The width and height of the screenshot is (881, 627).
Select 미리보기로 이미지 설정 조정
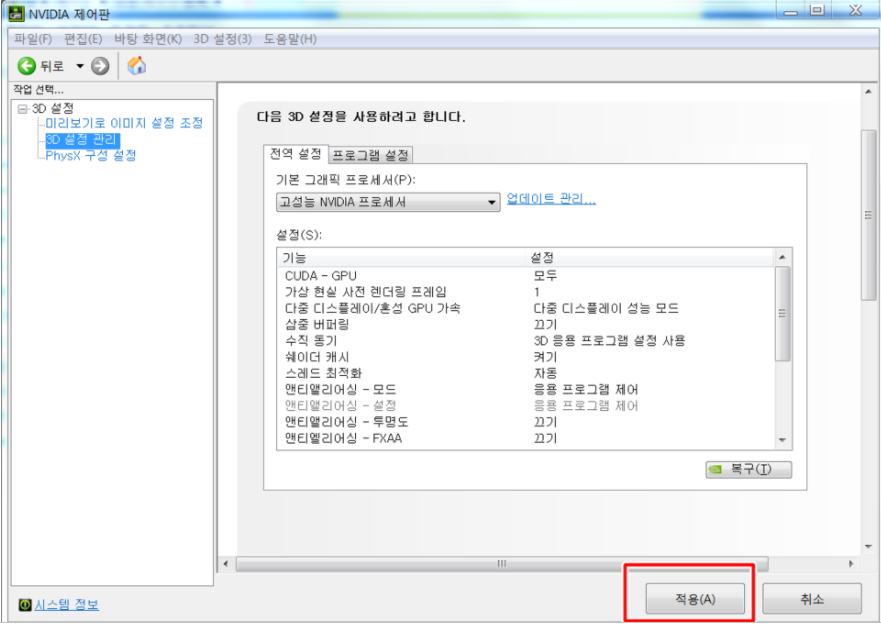[x=124, y=123]
